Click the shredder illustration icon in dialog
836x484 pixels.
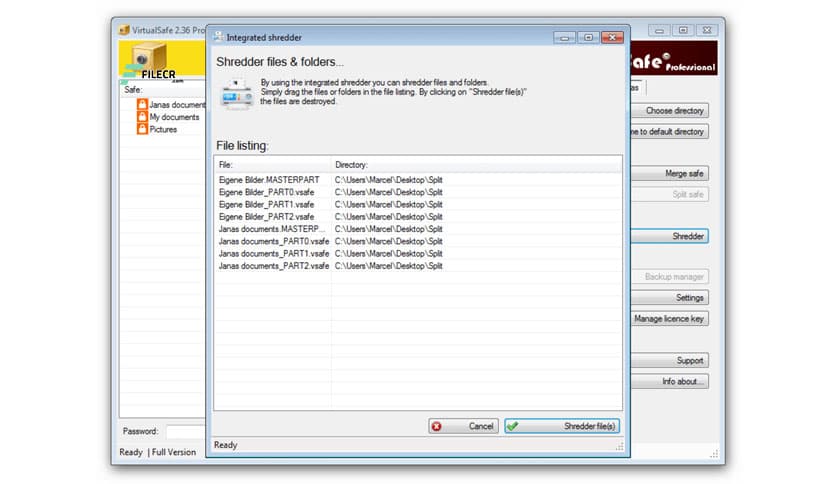click(237, 95)
